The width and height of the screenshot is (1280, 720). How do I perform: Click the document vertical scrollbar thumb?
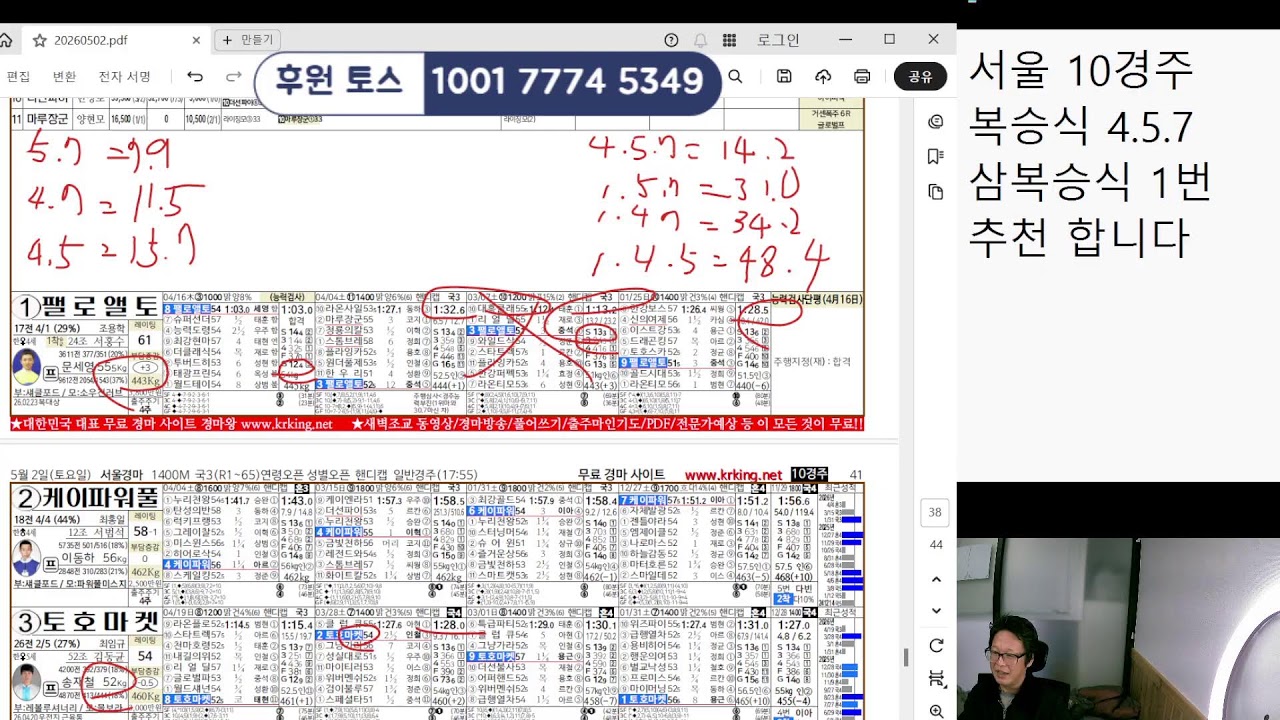click(906, 657)
